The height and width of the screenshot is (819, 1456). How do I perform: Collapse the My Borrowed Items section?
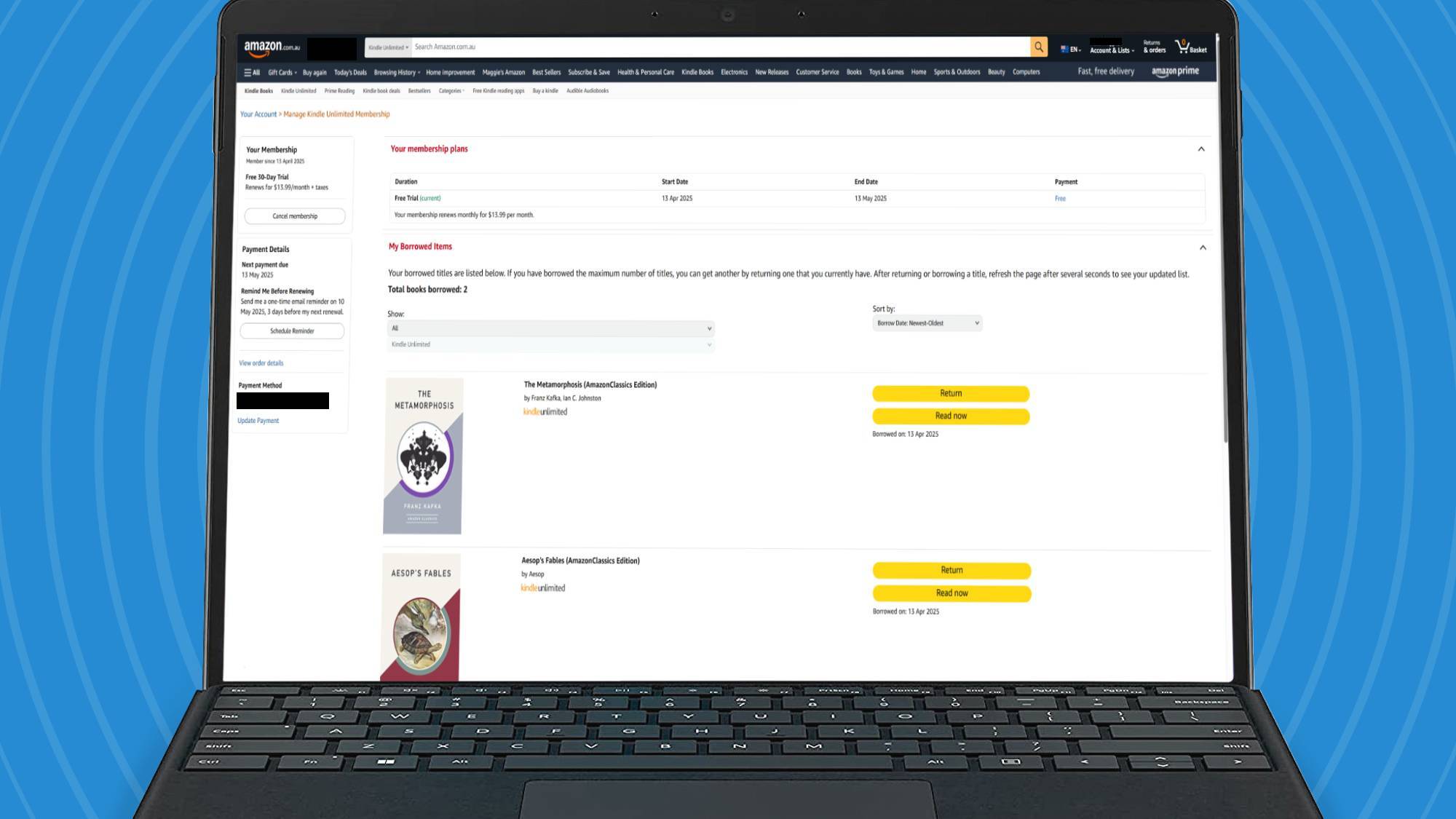tap(1203, 248)
